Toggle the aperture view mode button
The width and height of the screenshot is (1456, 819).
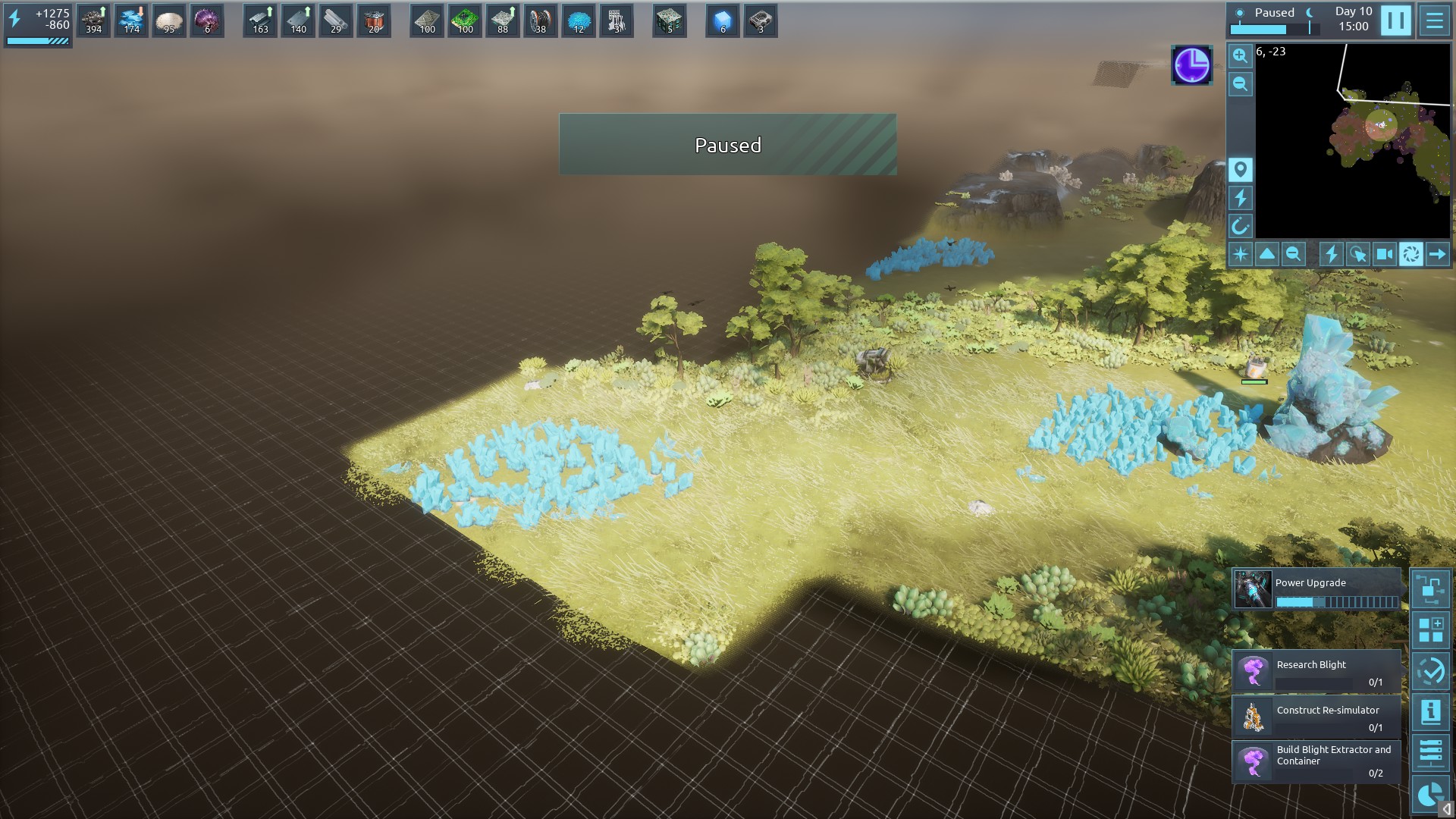point(1410,254)
